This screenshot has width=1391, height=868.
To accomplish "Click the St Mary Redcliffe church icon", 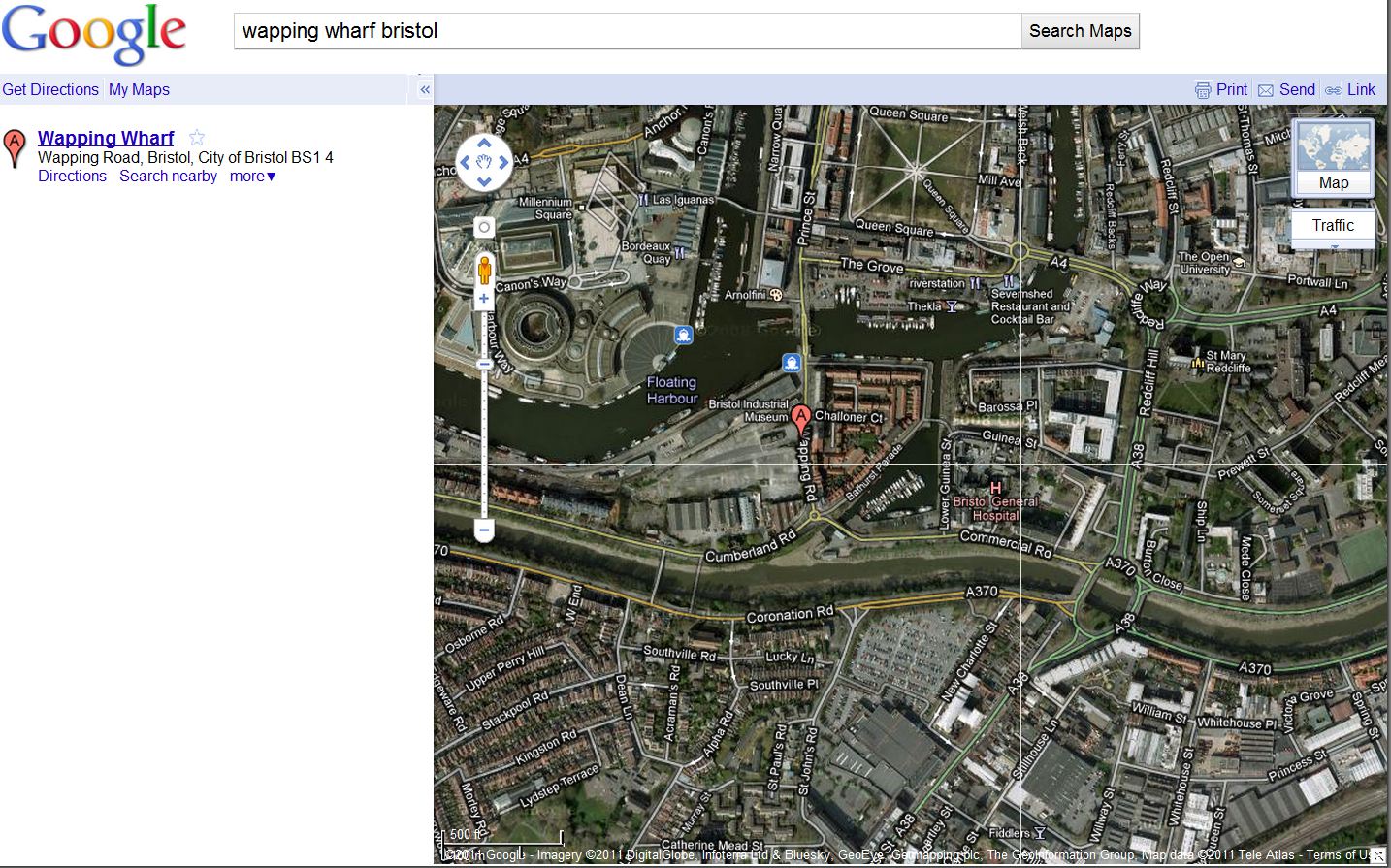I will tap(1198, 362).
